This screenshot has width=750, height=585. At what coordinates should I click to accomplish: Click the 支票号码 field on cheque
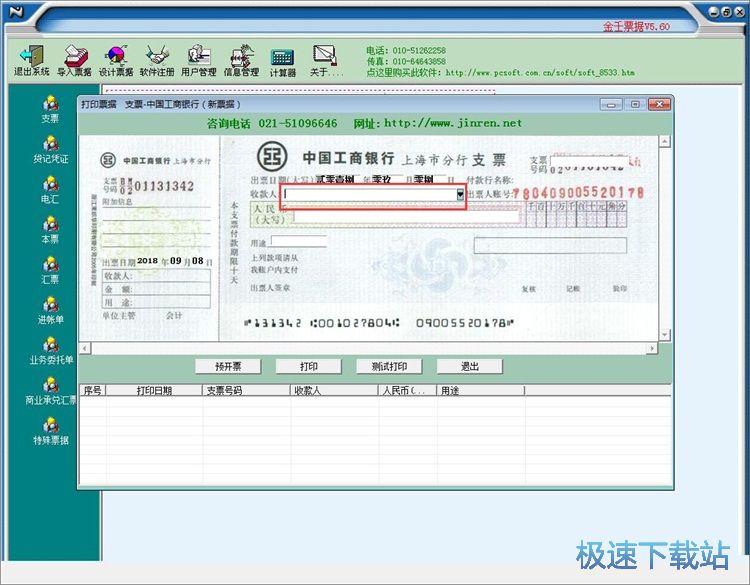tap(589, 163)
